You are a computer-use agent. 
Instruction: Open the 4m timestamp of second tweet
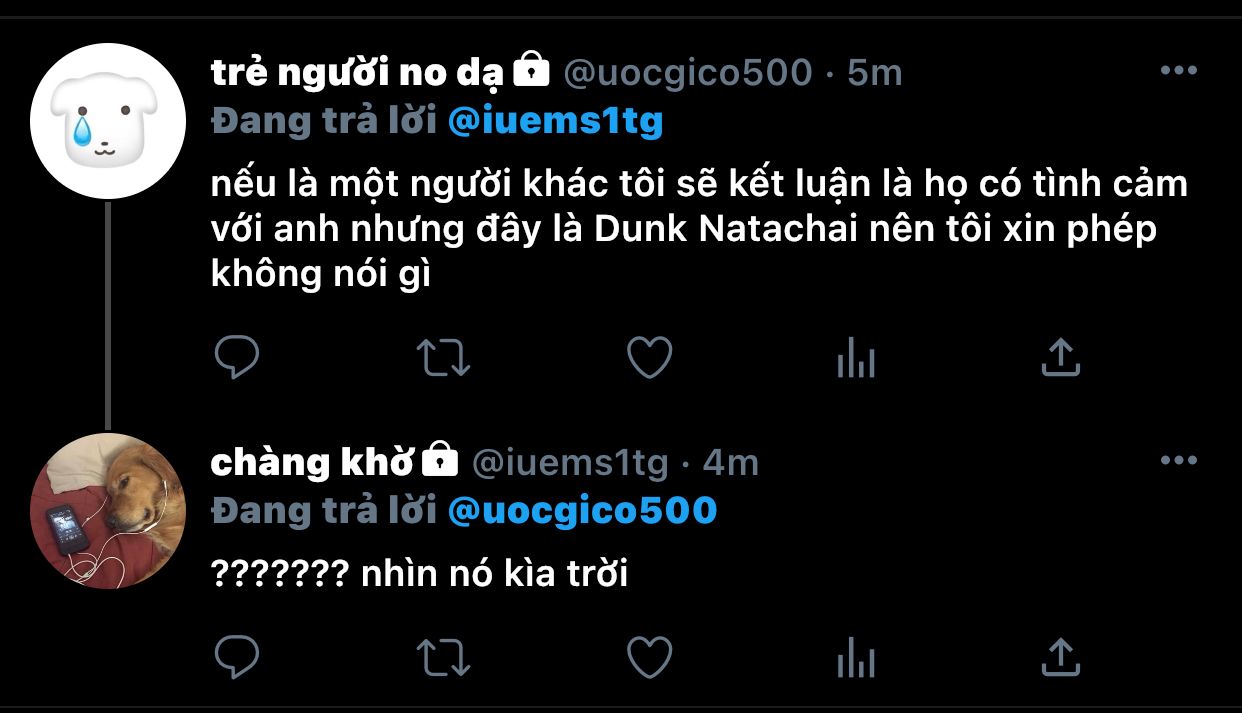coord(731,462)
